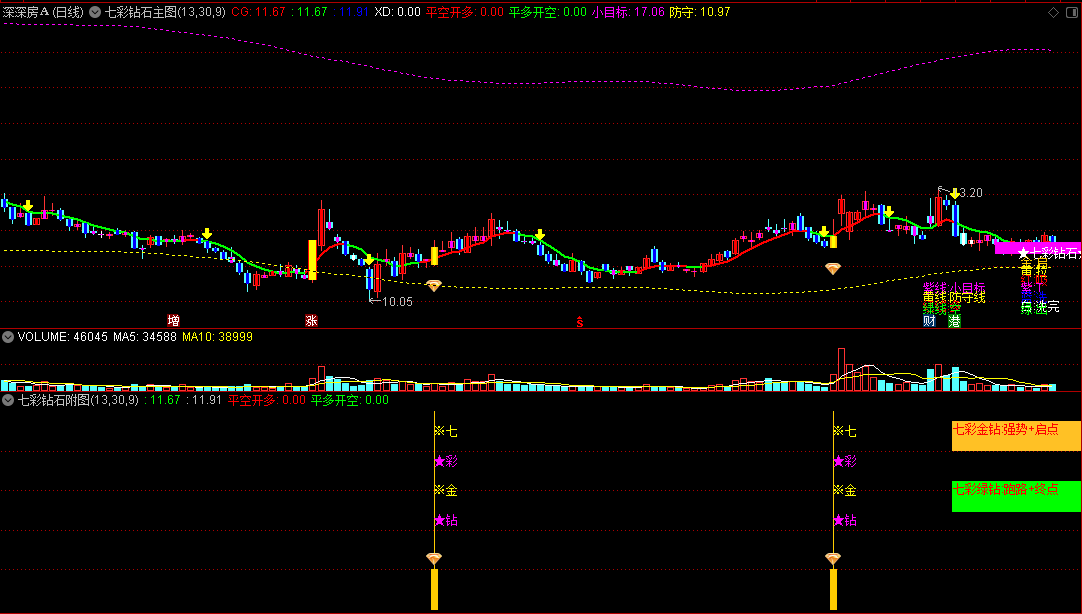Click the yellow down arrow beside 13.20
This screenshot has height=614, width=1082.
click(954, 194)
